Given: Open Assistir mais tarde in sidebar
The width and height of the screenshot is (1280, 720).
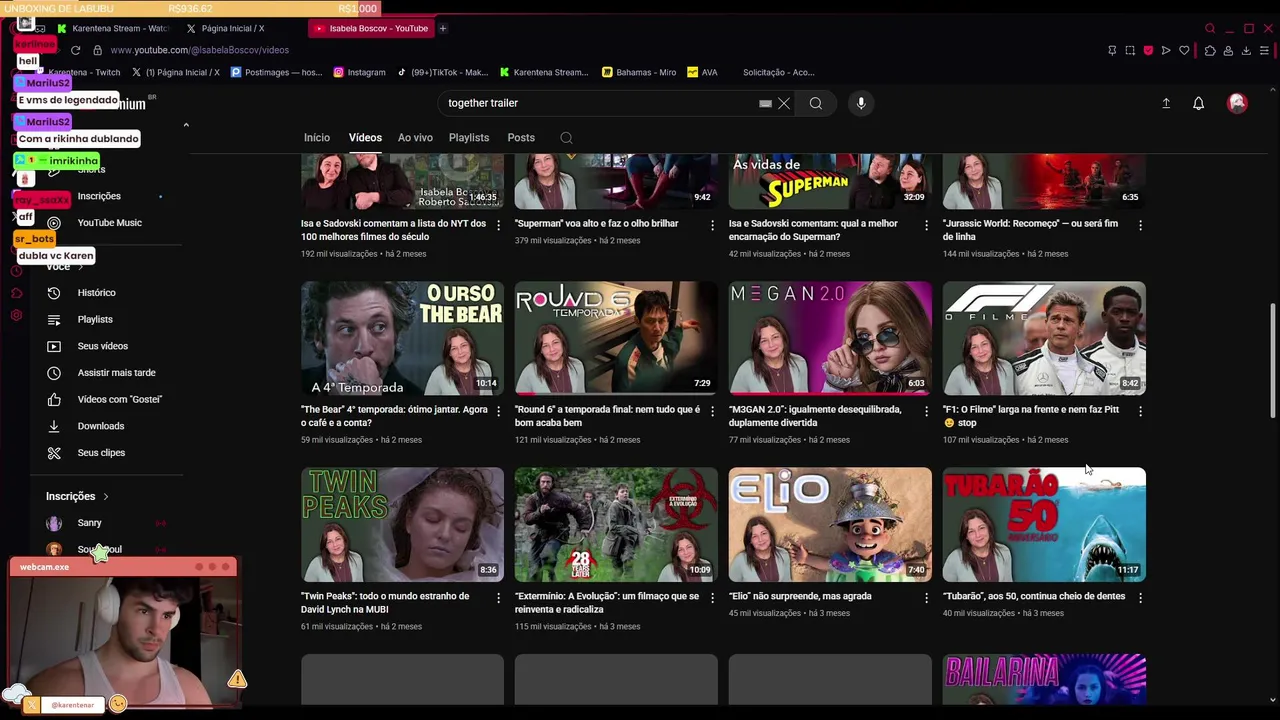Looking at the screenshot, I should pos(116,373).
